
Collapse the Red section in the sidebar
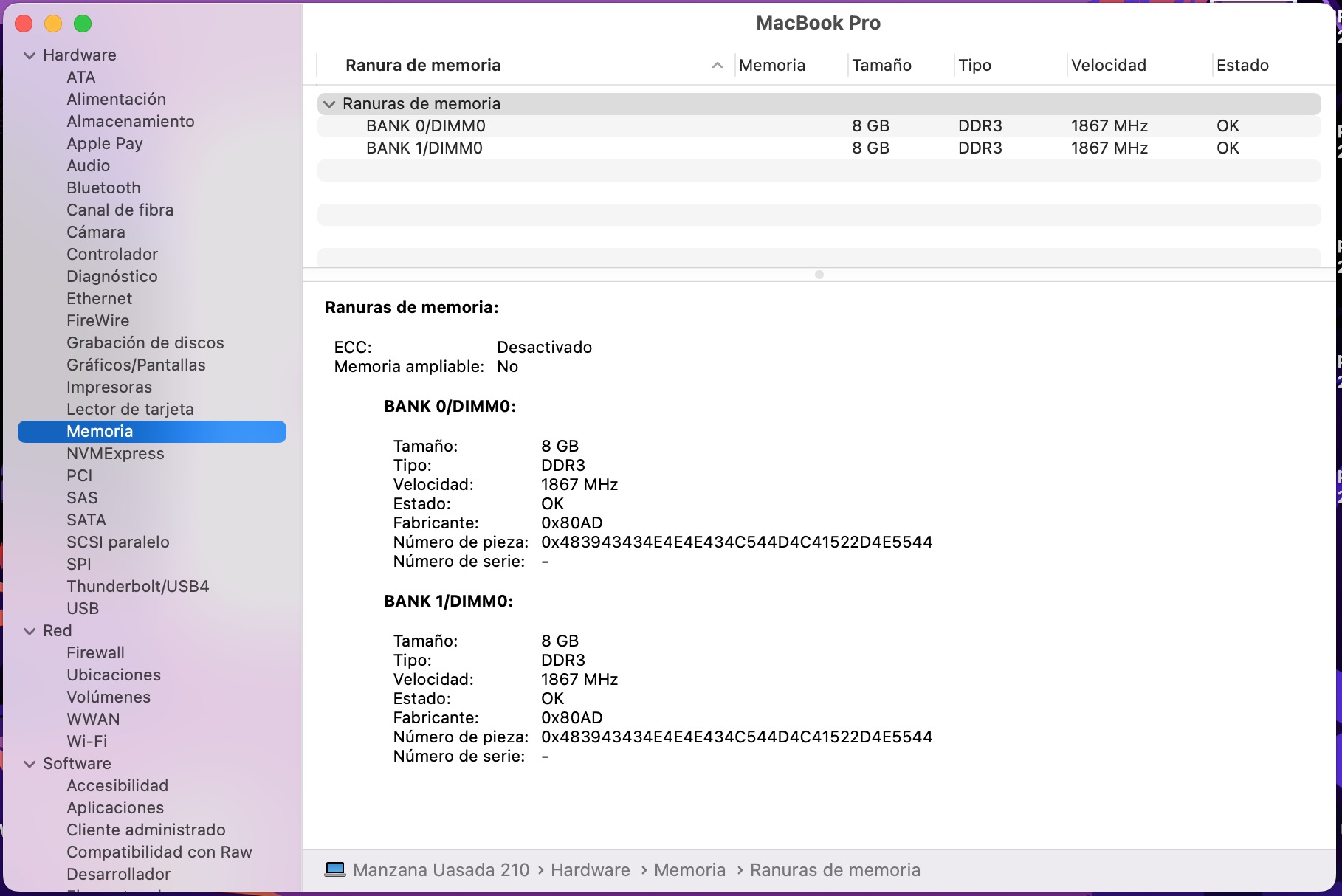pos(30,631)
